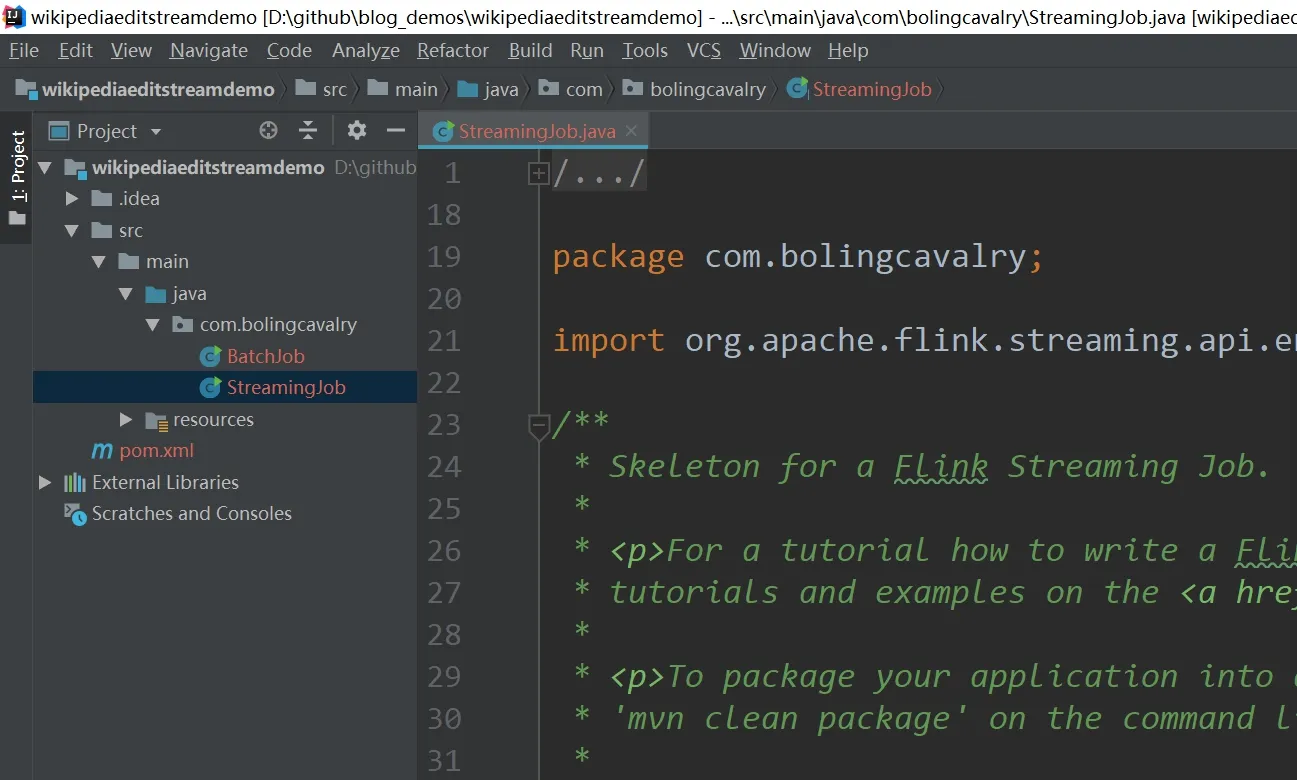This screenshot has width=1297, height=780.
Task: Click the IntelliJ IDEA logo in title bar
Action: click(14, 16)
